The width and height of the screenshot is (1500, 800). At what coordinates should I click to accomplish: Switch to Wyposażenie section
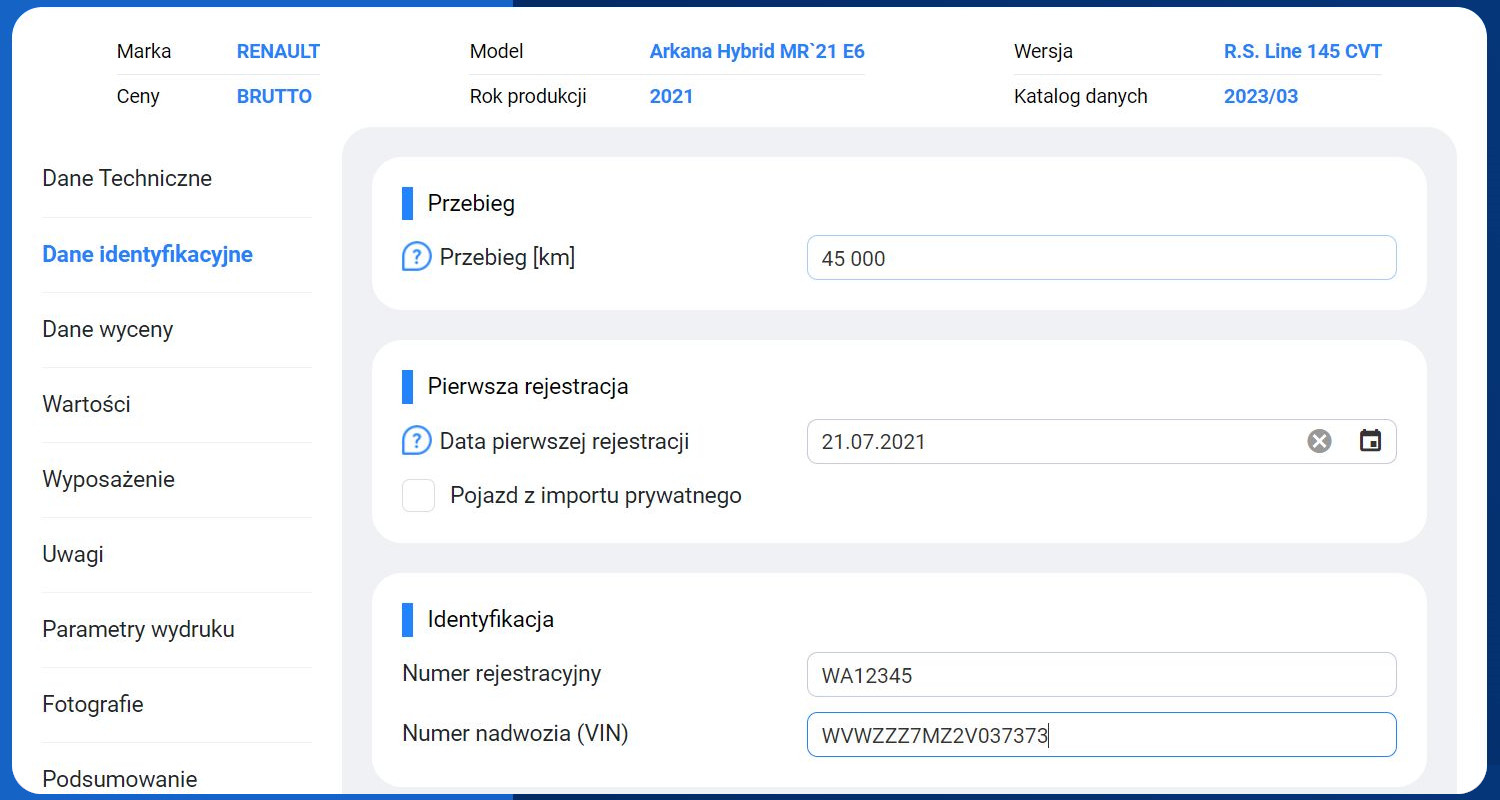(x=108, y=480)
